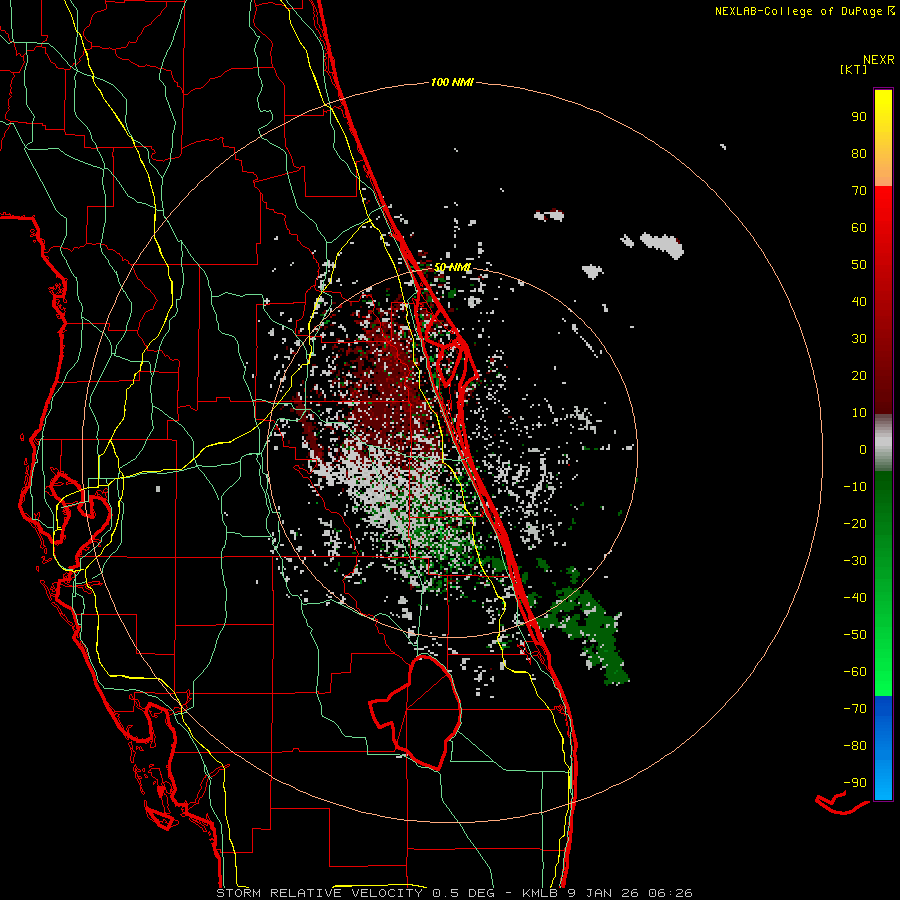Select the positive 40 scale value

[x=859, y=302]
